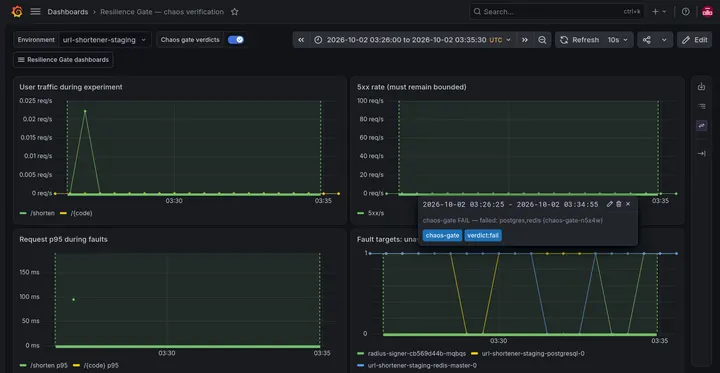Click blue swatch for redis-master-0 legend
Image resolution: width=720 pixels, height=373 pixels.
coord(360,366)
